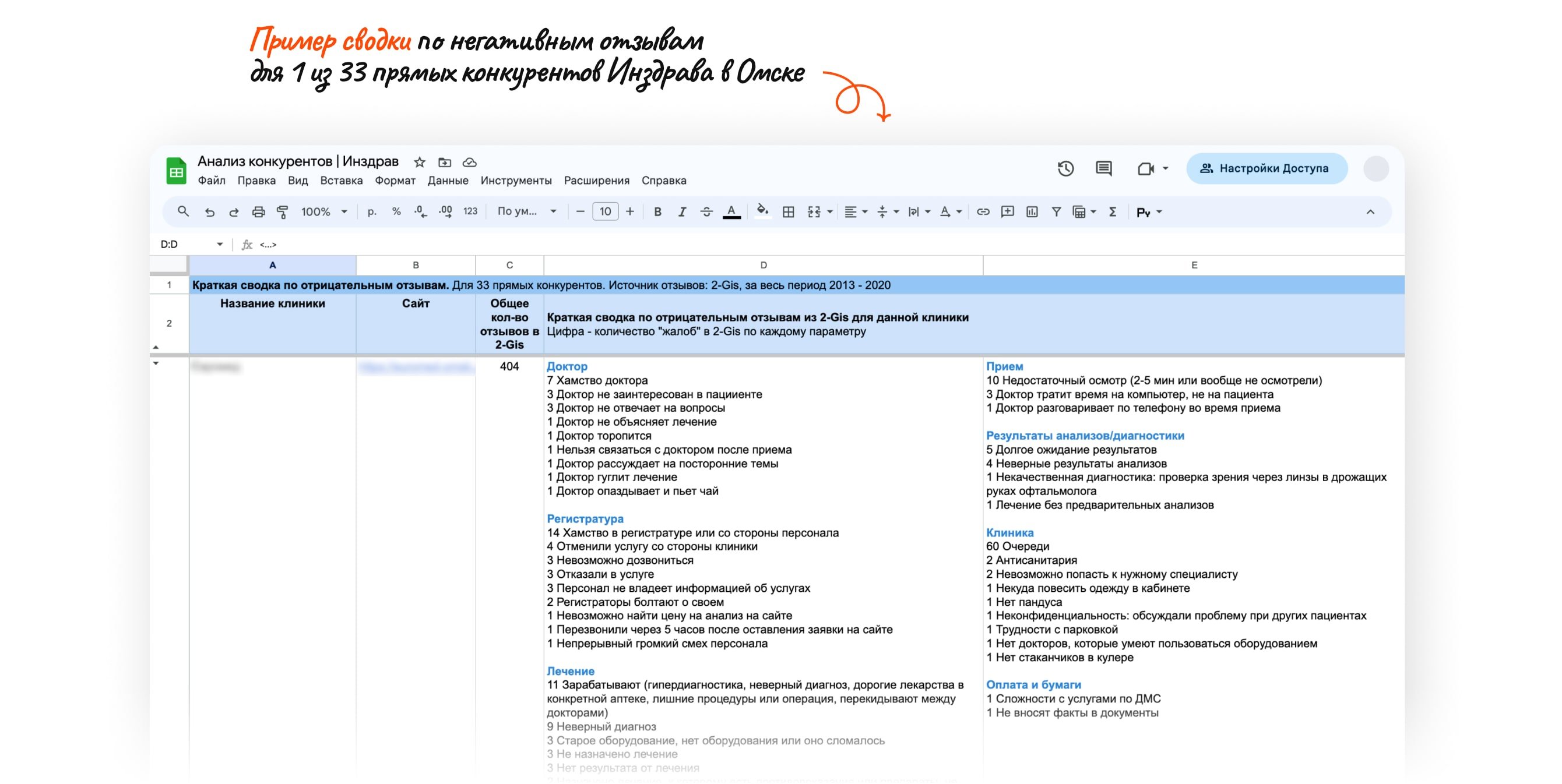Open the version history clock icon
The image size is (1562, 784).
click(1065, 168)
